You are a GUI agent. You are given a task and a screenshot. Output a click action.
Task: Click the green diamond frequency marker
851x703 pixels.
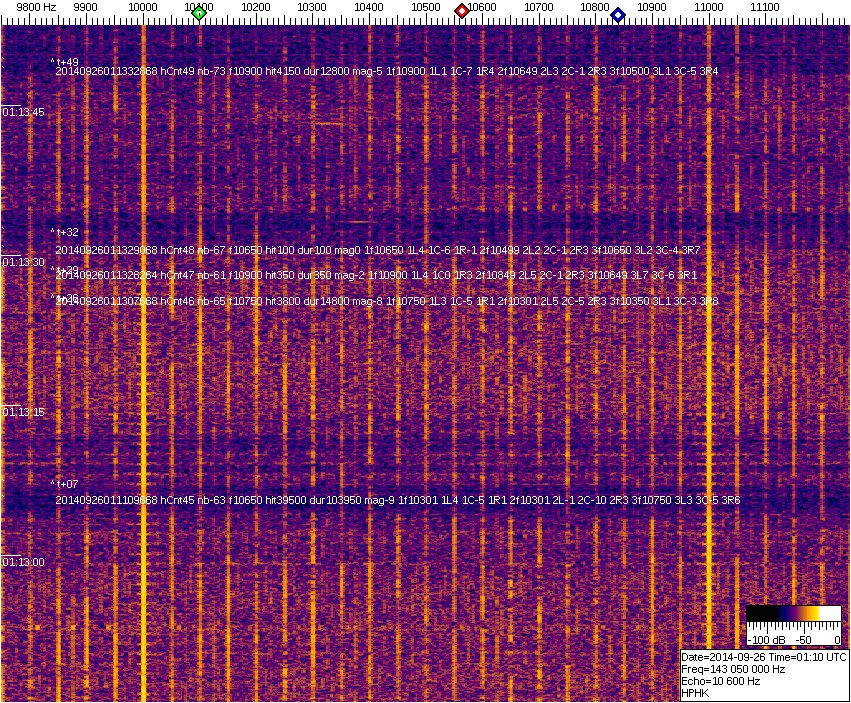[199, 13]
